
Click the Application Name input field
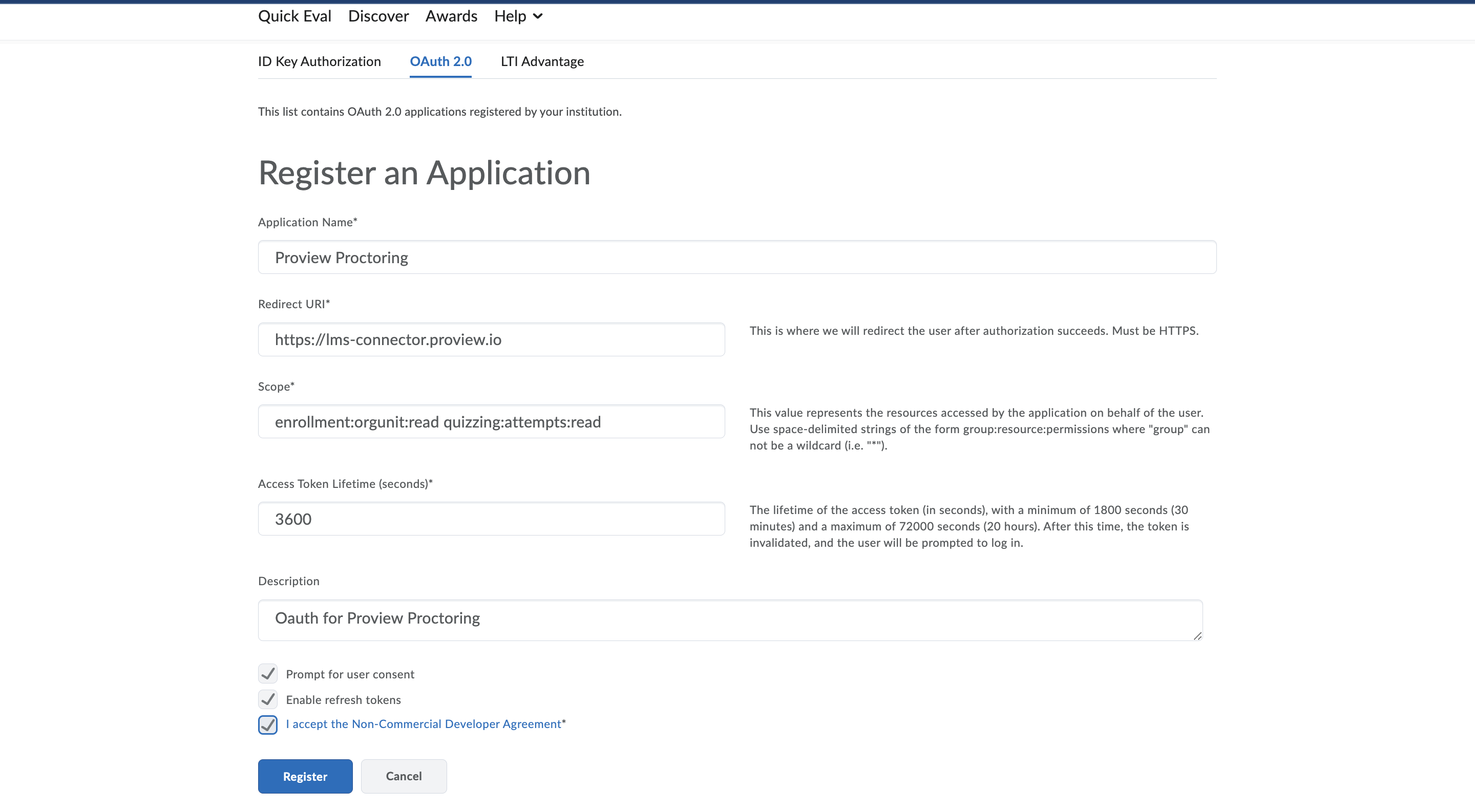736,258
